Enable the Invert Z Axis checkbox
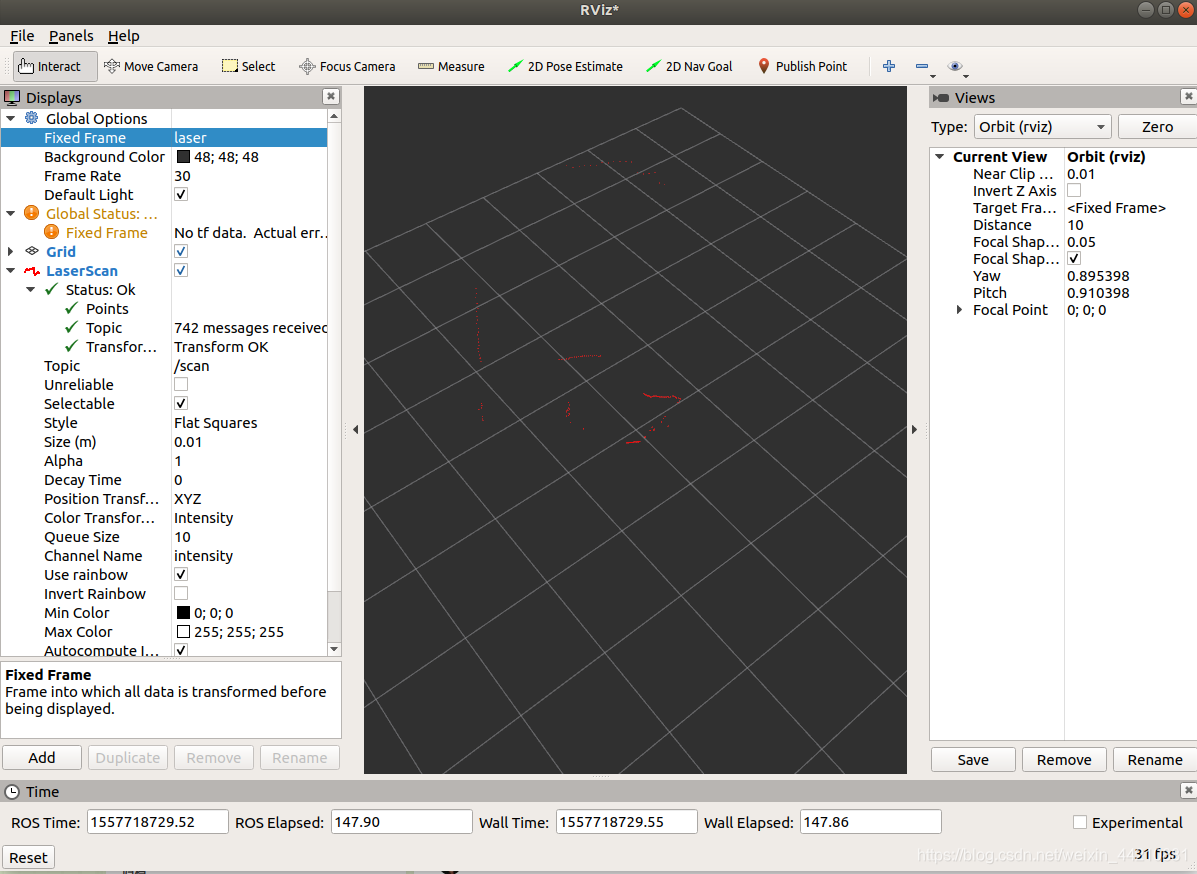The height and width of the screenshot is (874, 1197). (1074, 190)
